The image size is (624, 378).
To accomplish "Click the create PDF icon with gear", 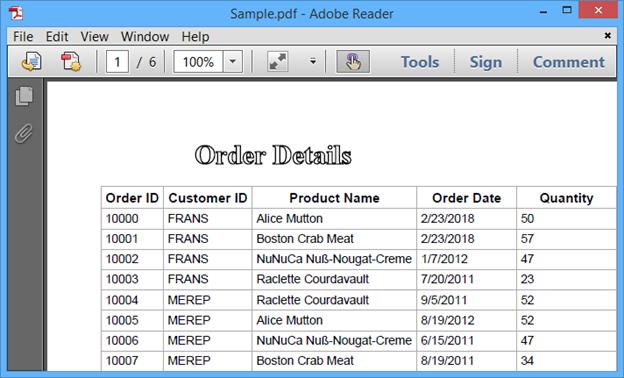I will pyautogui.click(x=71, y=62).
